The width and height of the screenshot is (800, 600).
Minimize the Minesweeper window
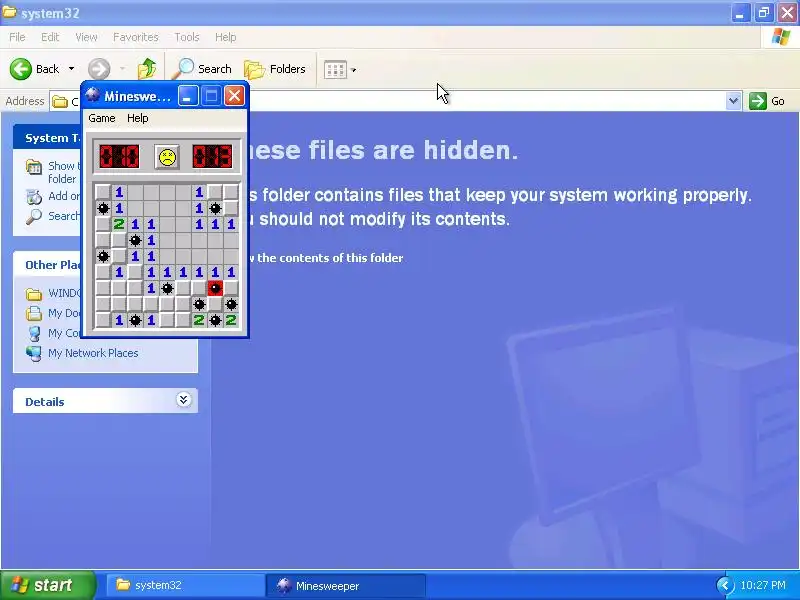tap(188, 96)
